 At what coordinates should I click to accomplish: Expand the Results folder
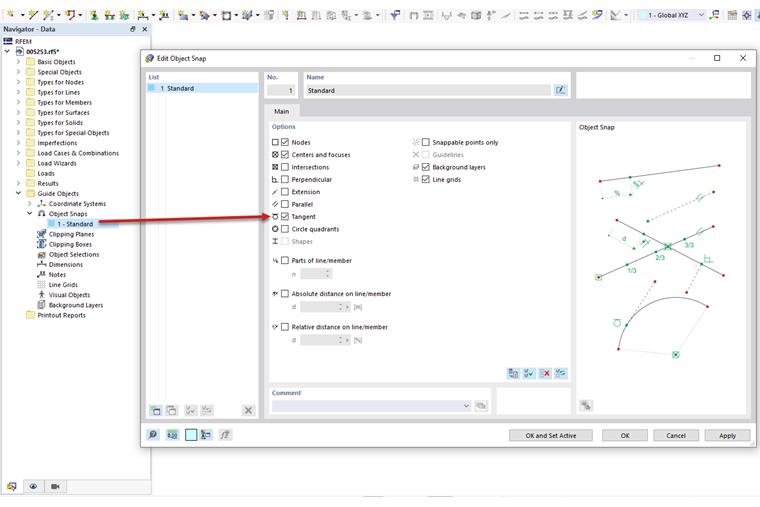pyautogui.click(x=18, y=183)
